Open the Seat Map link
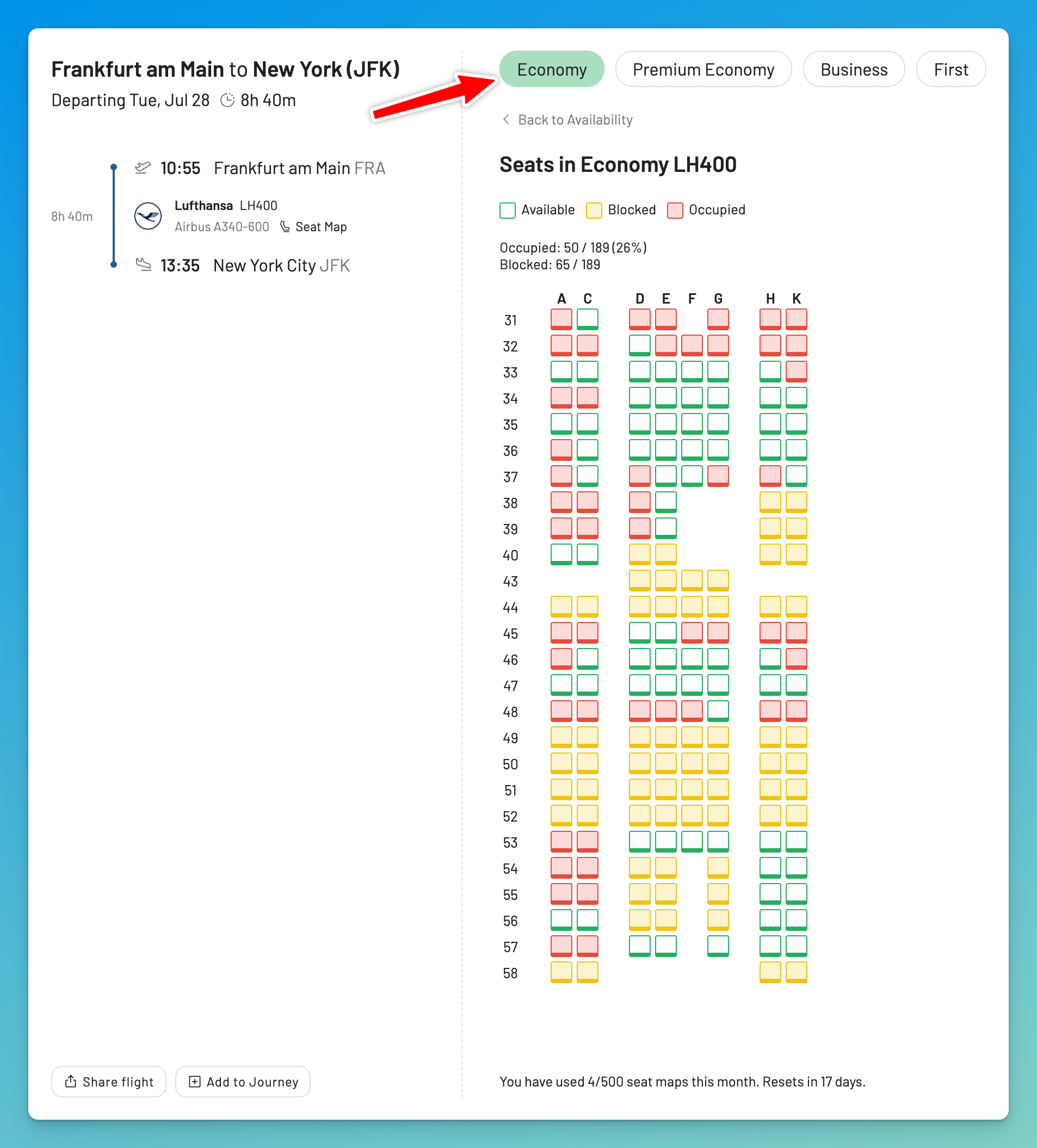The width and height of the screenshot is (1037, 1148). pos(320,227)
